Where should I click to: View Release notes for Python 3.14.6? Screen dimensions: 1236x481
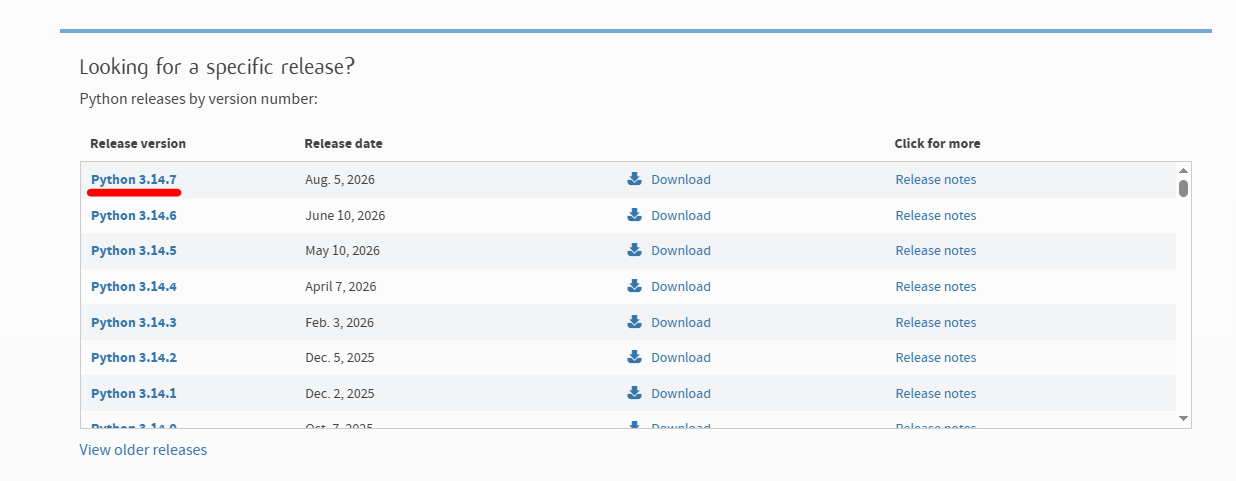tap(936, 215)
